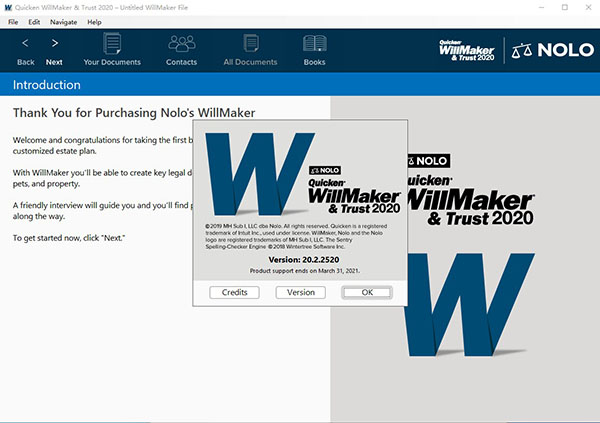Click the Quicken WillMaker & Trust 2020 header logo
The height and width of the screenshot is (423, 600).
[467, 51]
